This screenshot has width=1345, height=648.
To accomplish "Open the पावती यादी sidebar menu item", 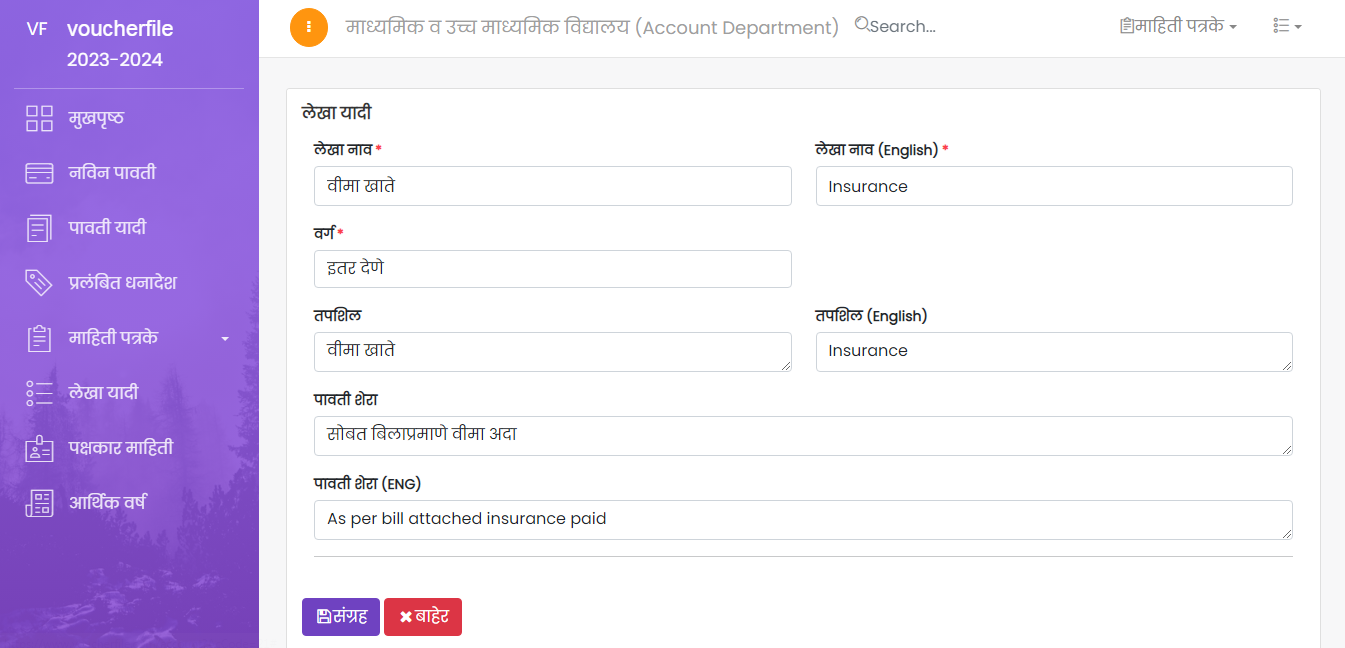I will coord(107,228).
